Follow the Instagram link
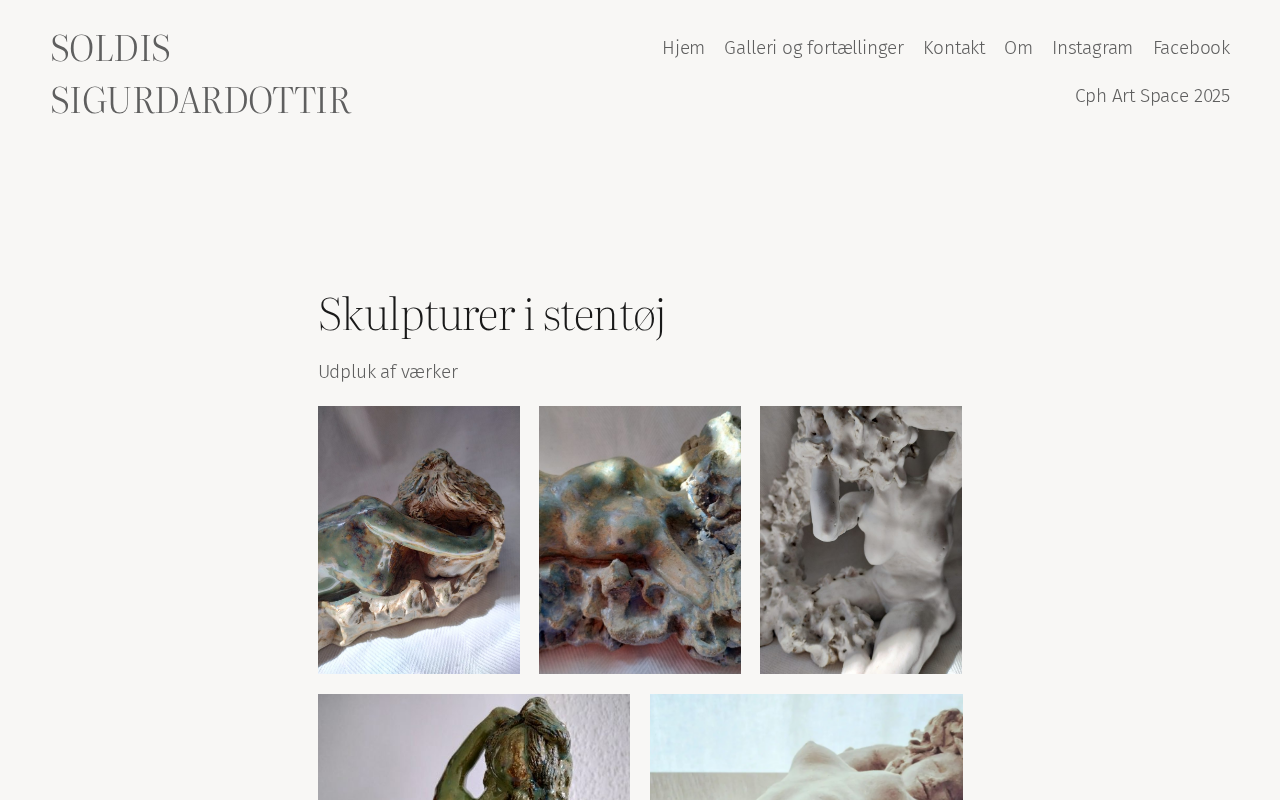This screenshot has width=1280, height=800. tap(1092, 48)
